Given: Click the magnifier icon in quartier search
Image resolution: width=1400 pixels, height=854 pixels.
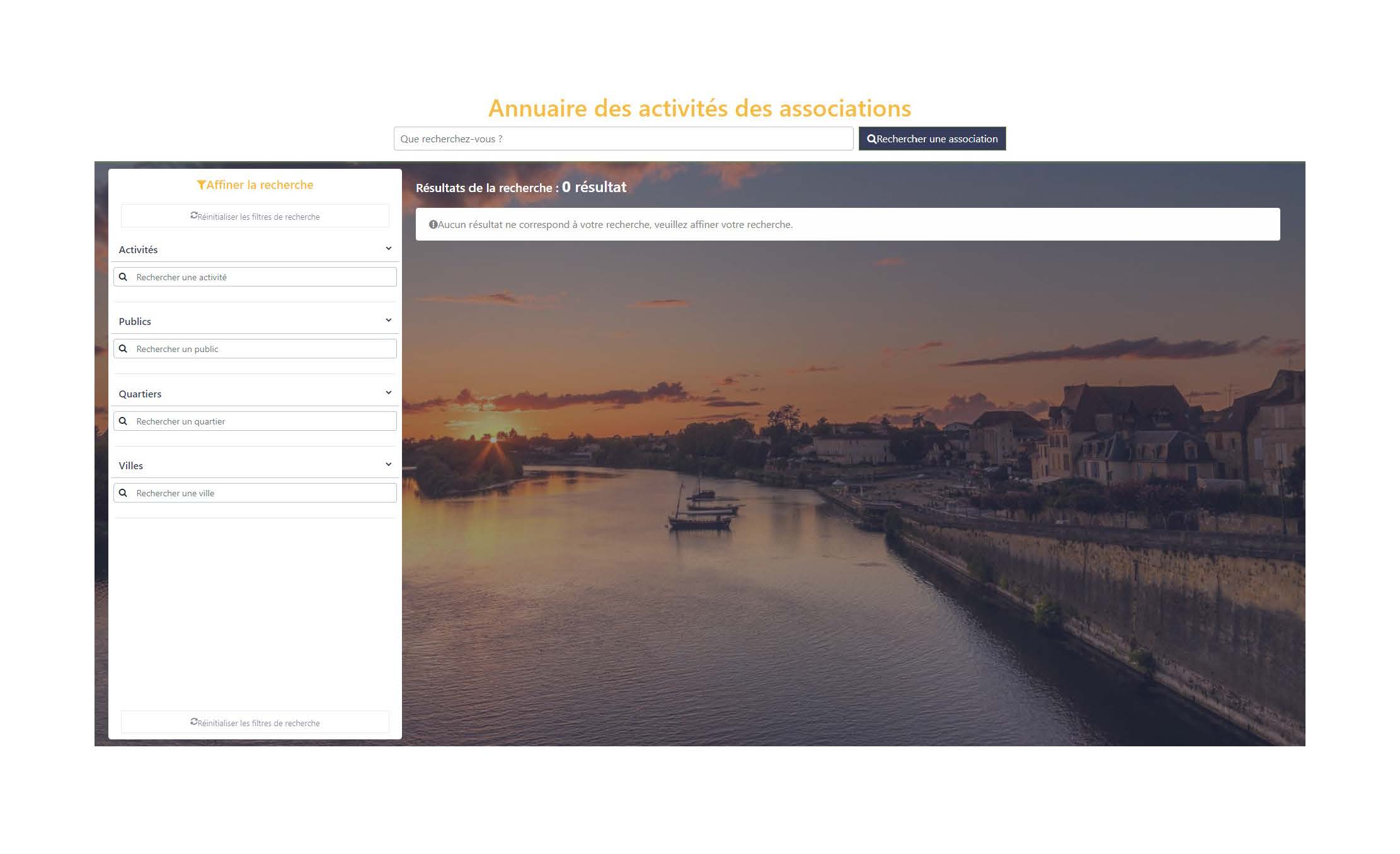Looking at the screenshot, I should [123, 421].
